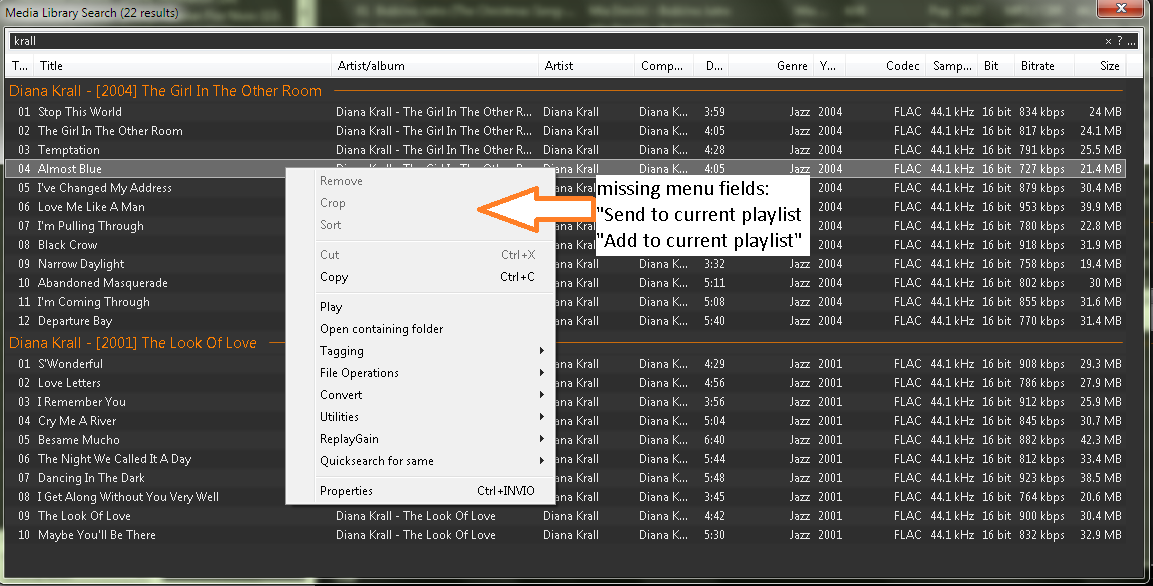Sort by the Codec column header

click(885, 66)
